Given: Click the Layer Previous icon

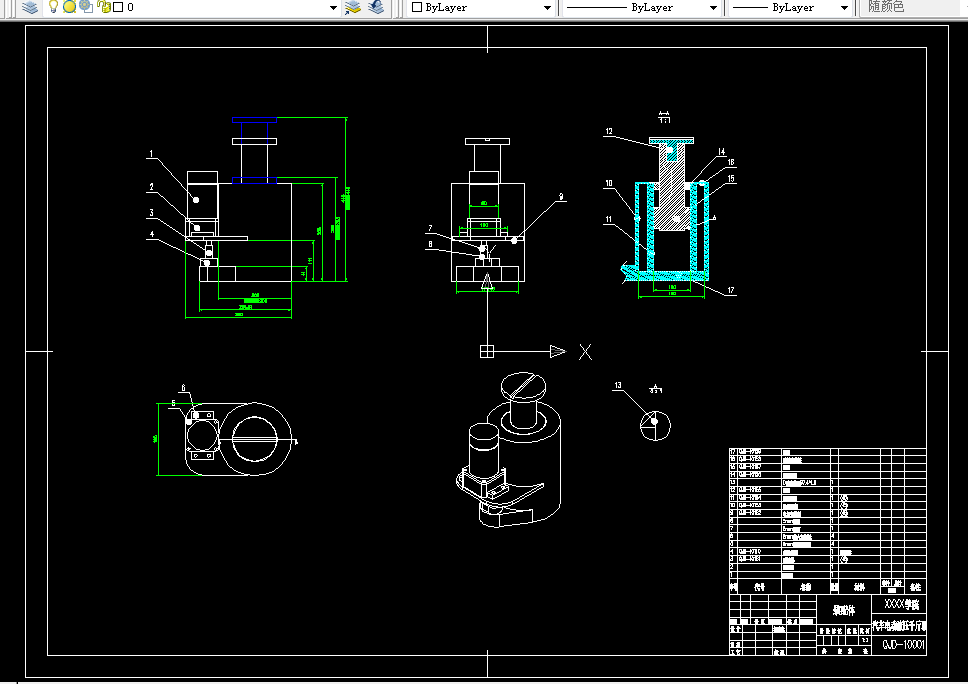Looking at the screenshot, I should [376, 7].
